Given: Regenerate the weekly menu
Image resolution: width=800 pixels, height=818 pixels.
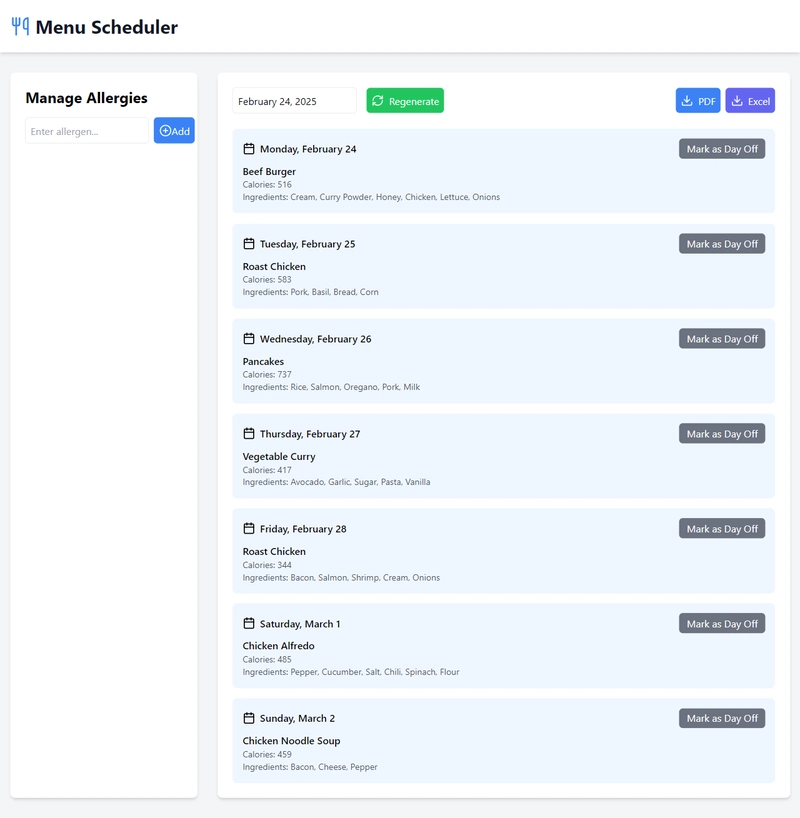Looking at the screenshot, I should pyautogui.click(x=405, y=101).
